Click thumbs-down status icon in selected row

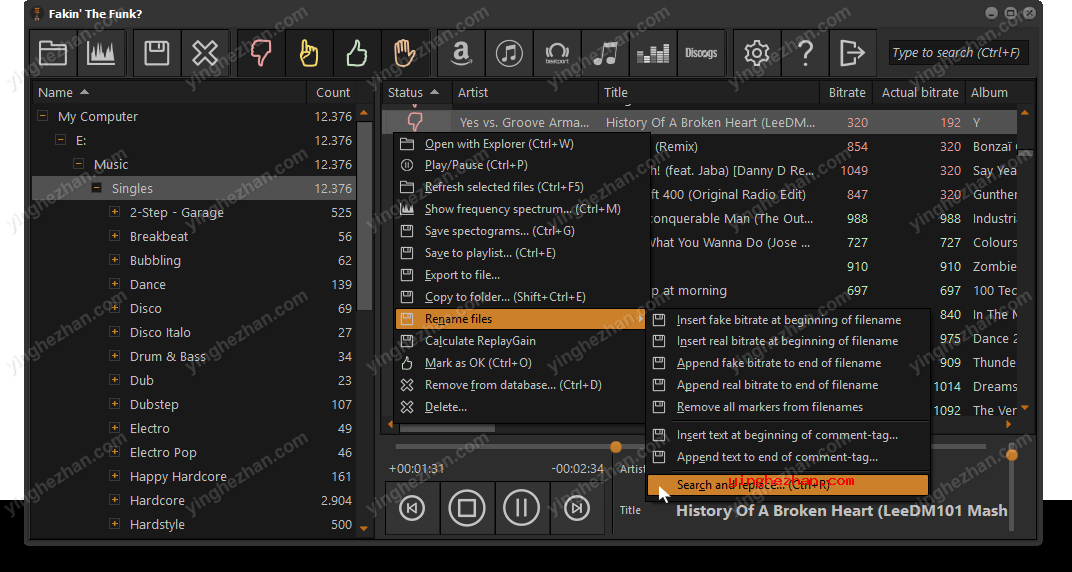tap(415, 122)
